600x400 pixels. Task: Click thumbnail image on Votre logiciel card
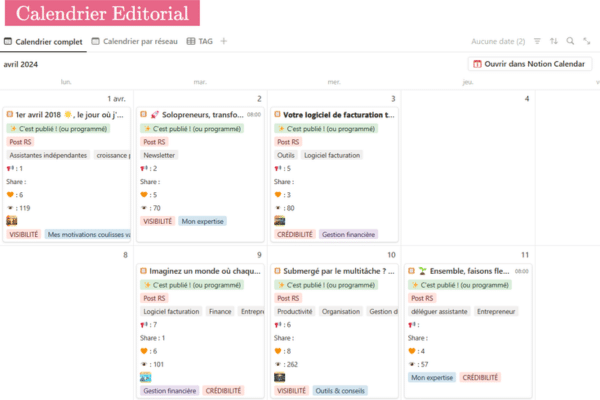280,221
